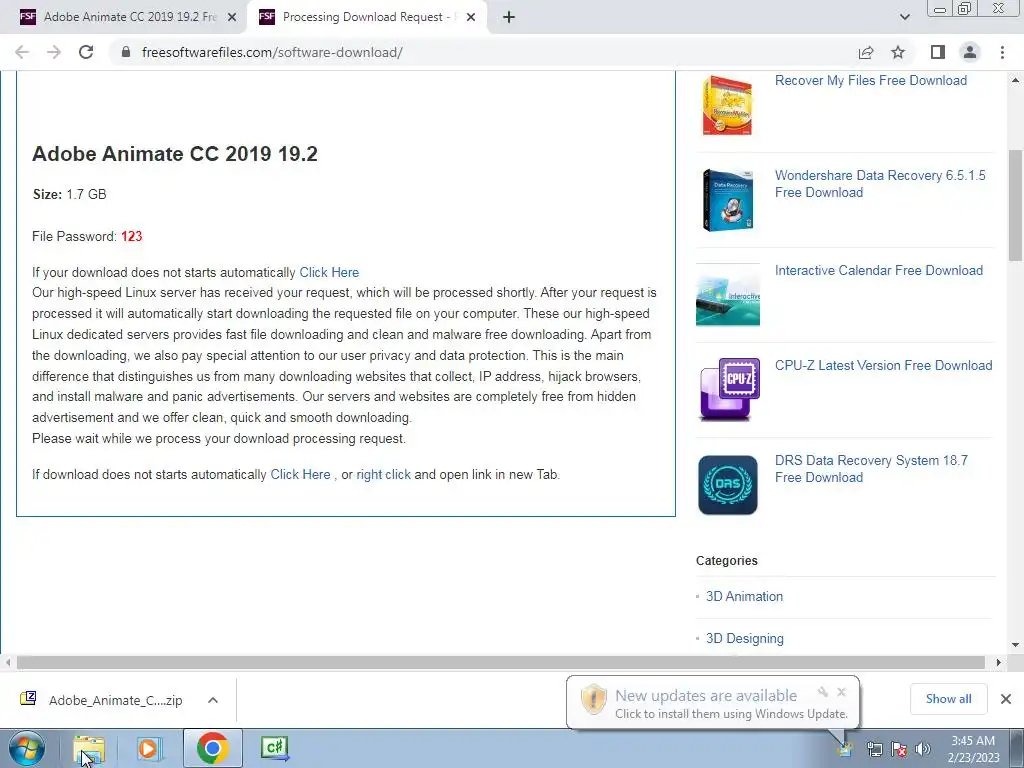Open CPU-Z Latest Version Free Download link
Screen dimensions: 1024x768
(883, 365)
